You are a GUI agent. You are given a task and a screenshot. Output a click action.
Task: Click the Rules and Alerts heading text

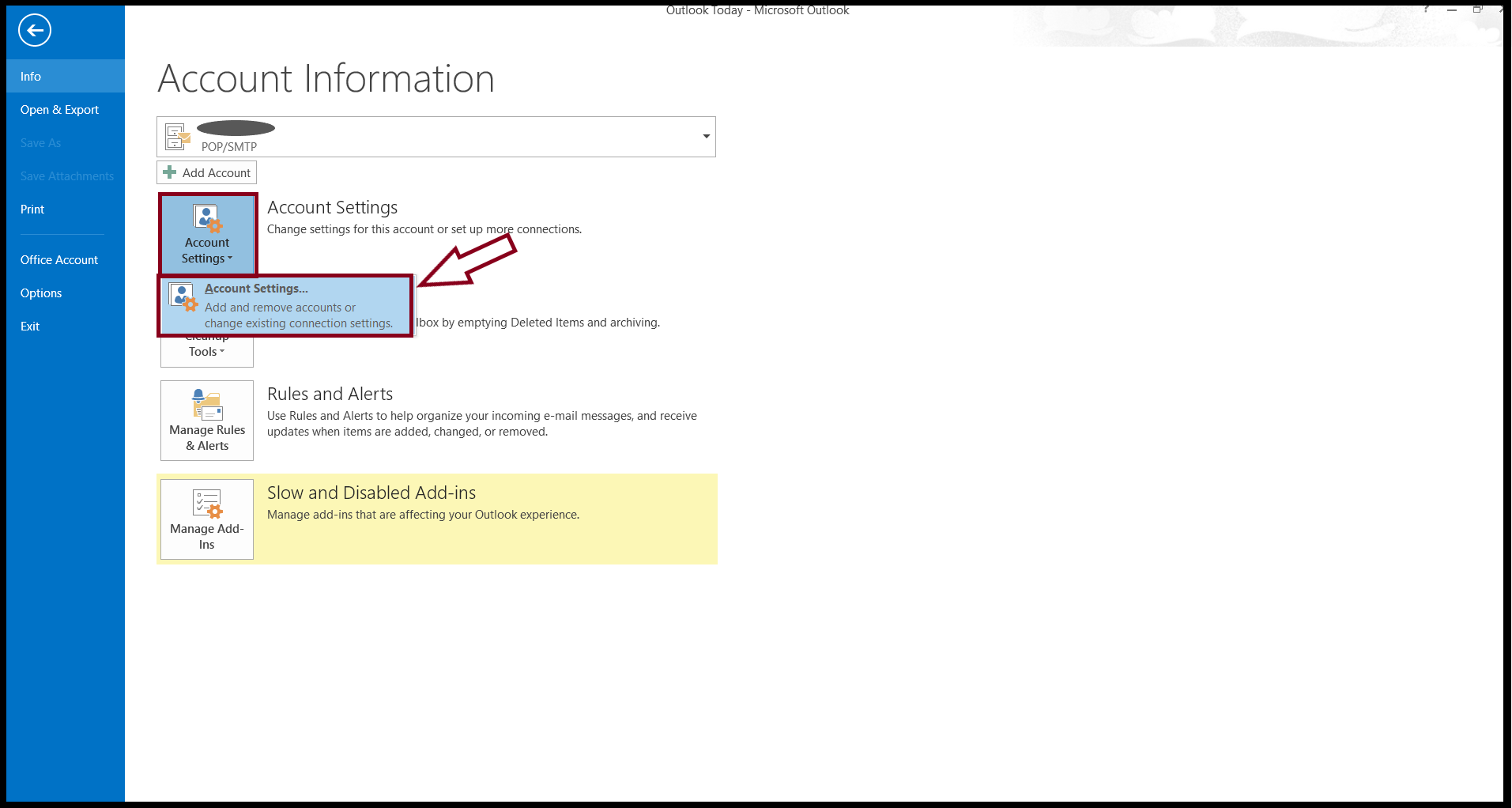click(330, 394)
